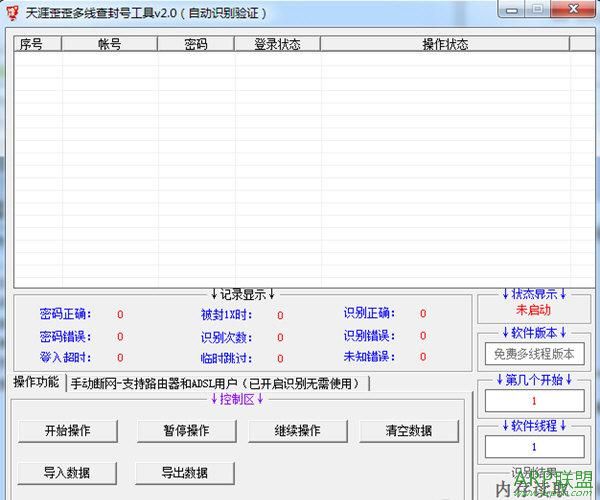This screenshot has height=500, width=600.
Task: Import accounts using 导入数据
Action: point(67,472)
